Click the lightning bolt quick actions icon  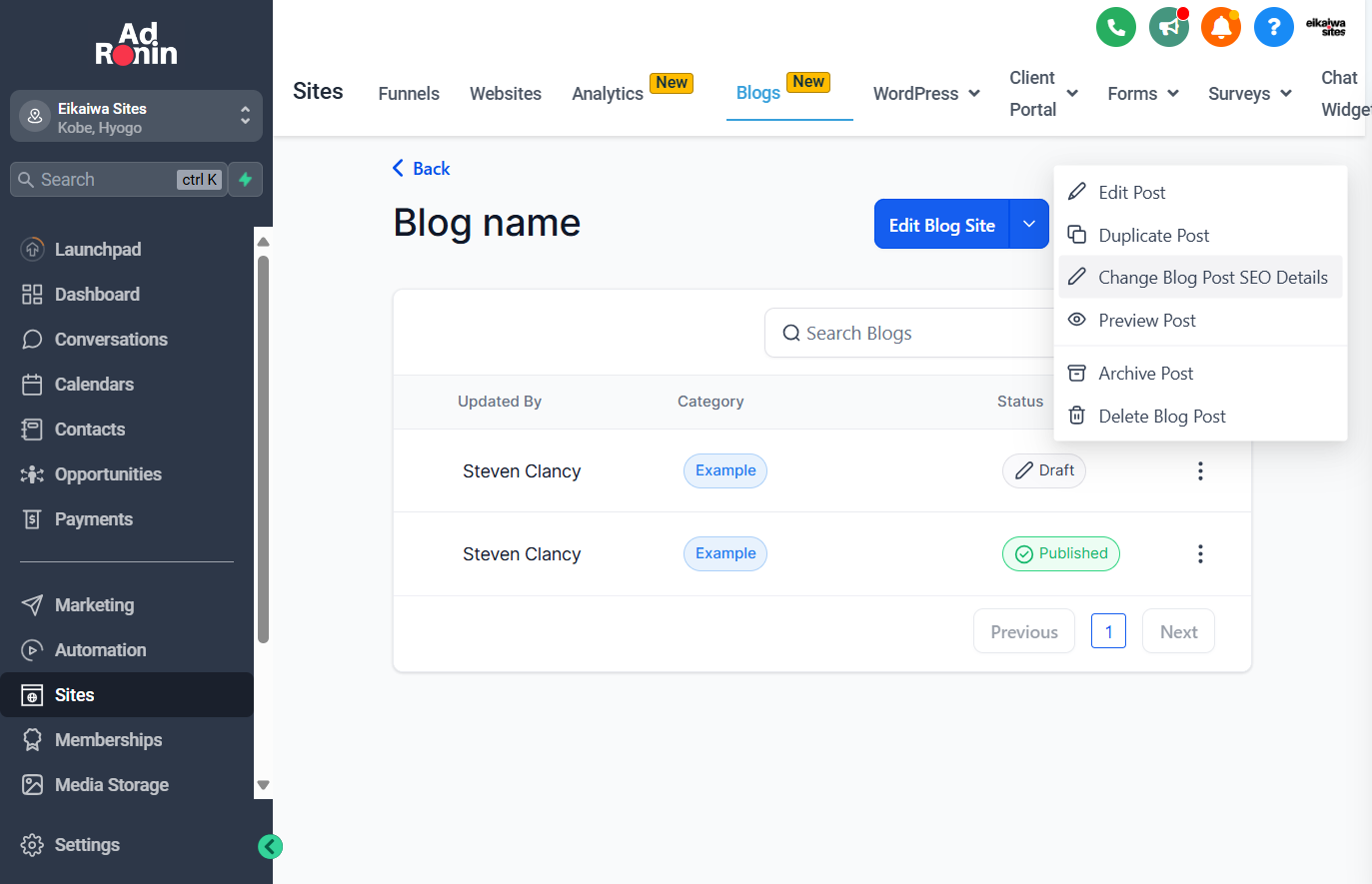click(x=246, y=180)
